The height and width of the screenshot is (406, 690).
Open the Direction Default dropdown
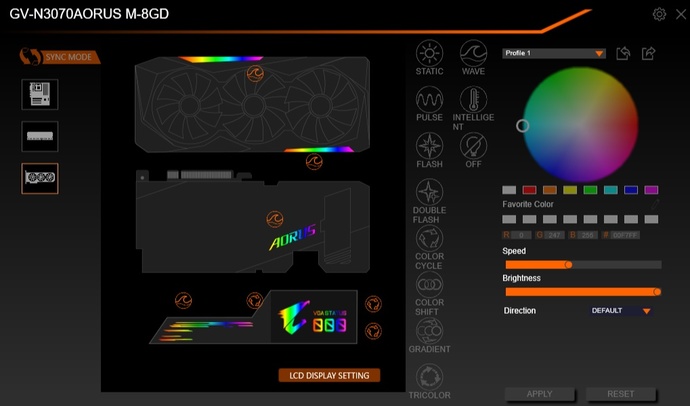click(x=621, y=311)
